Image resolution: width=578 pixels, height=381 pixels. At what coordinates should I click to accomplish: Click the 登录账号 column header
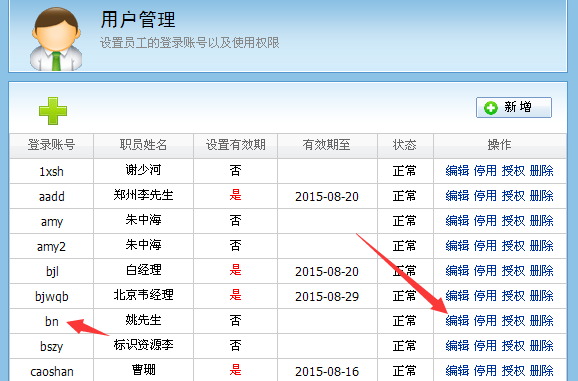tap(51, 145)
